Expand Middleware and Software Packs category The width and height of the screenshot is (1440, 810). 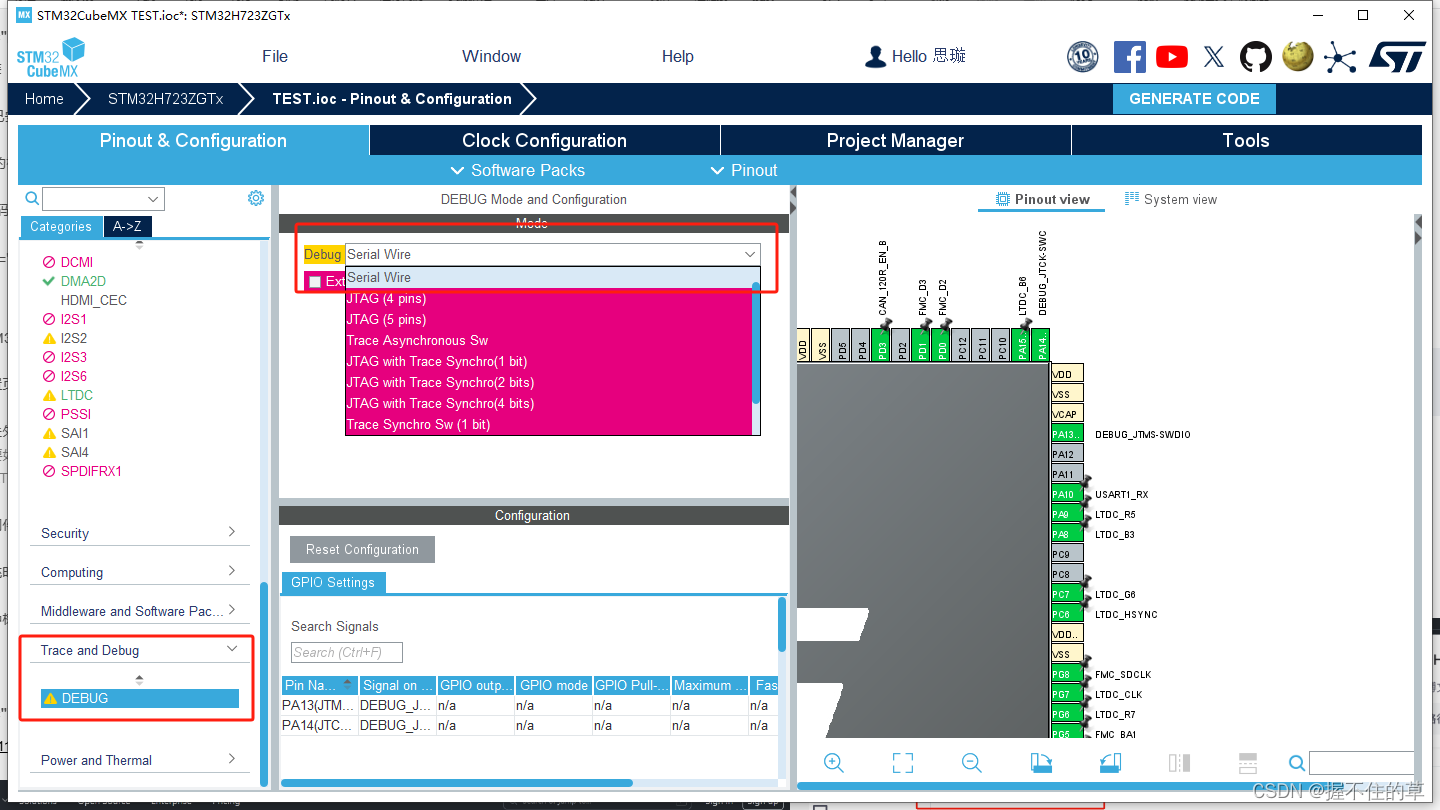(138, 611)
